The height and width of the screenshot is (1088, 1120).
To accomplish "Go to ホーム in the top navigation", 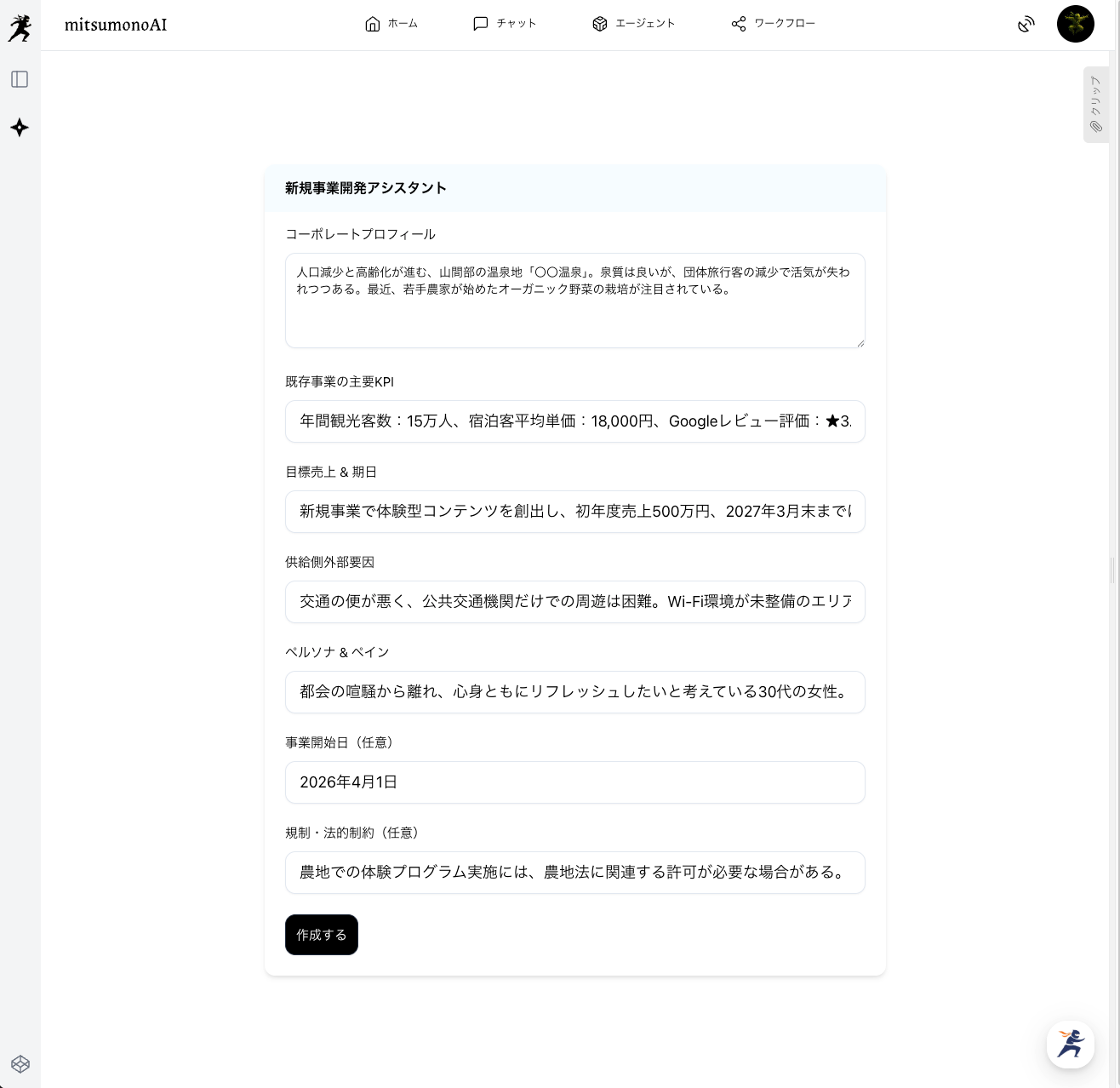I will (x=391, y=24).
